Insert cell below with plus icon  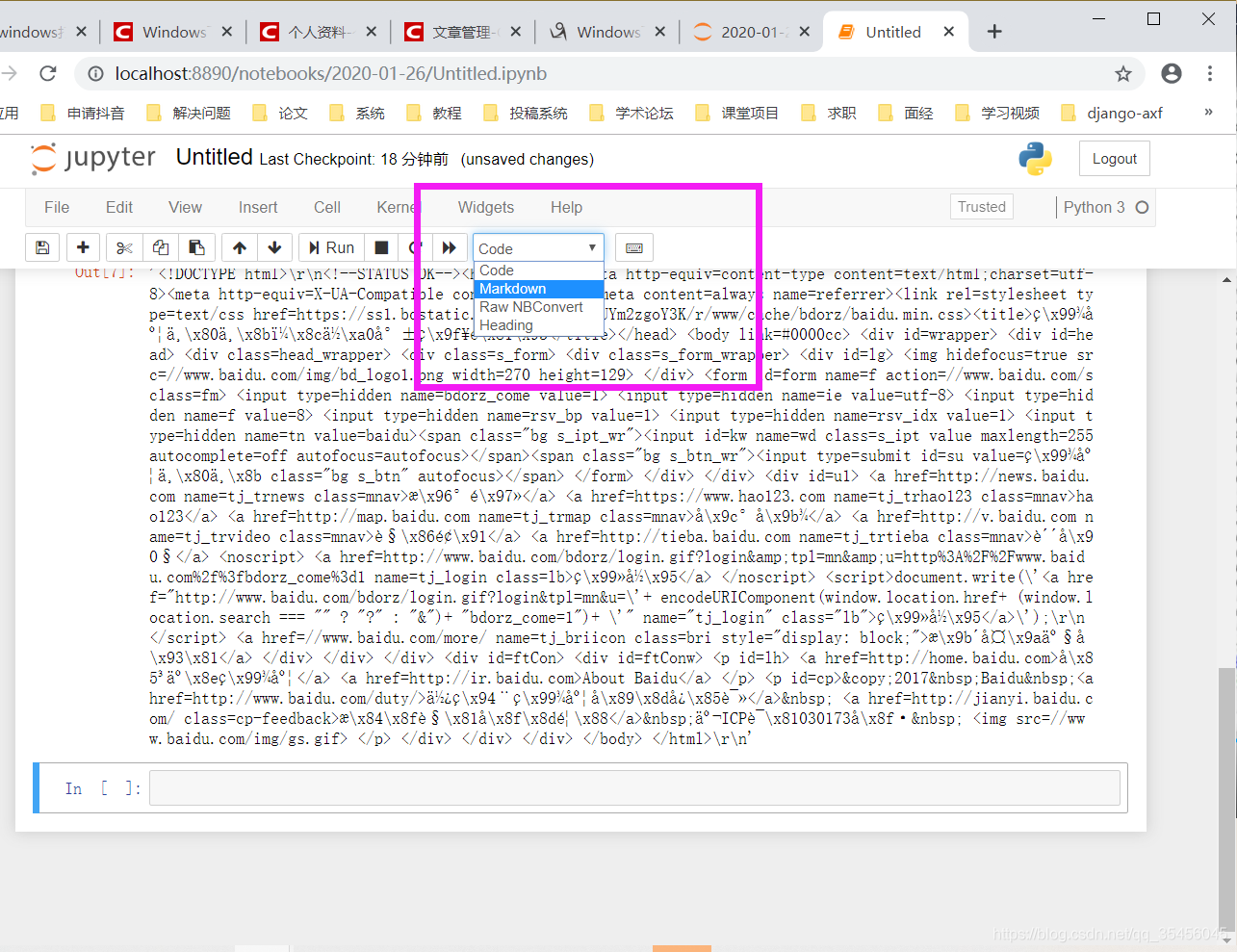click(x=83, y=247)
